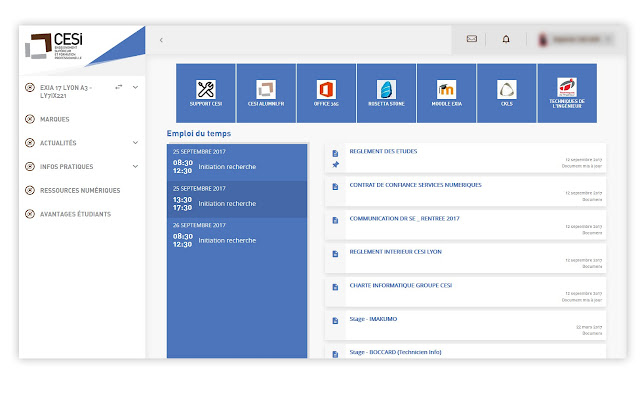
Task: Open the Support CESI tile
Action: click(206, 93)
